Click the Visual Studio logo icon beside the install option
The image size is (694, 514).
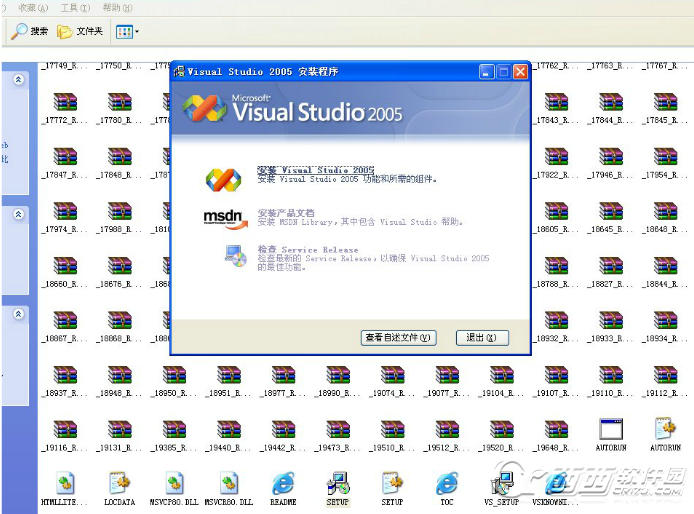pyautogui.click(x=223, y=179)
